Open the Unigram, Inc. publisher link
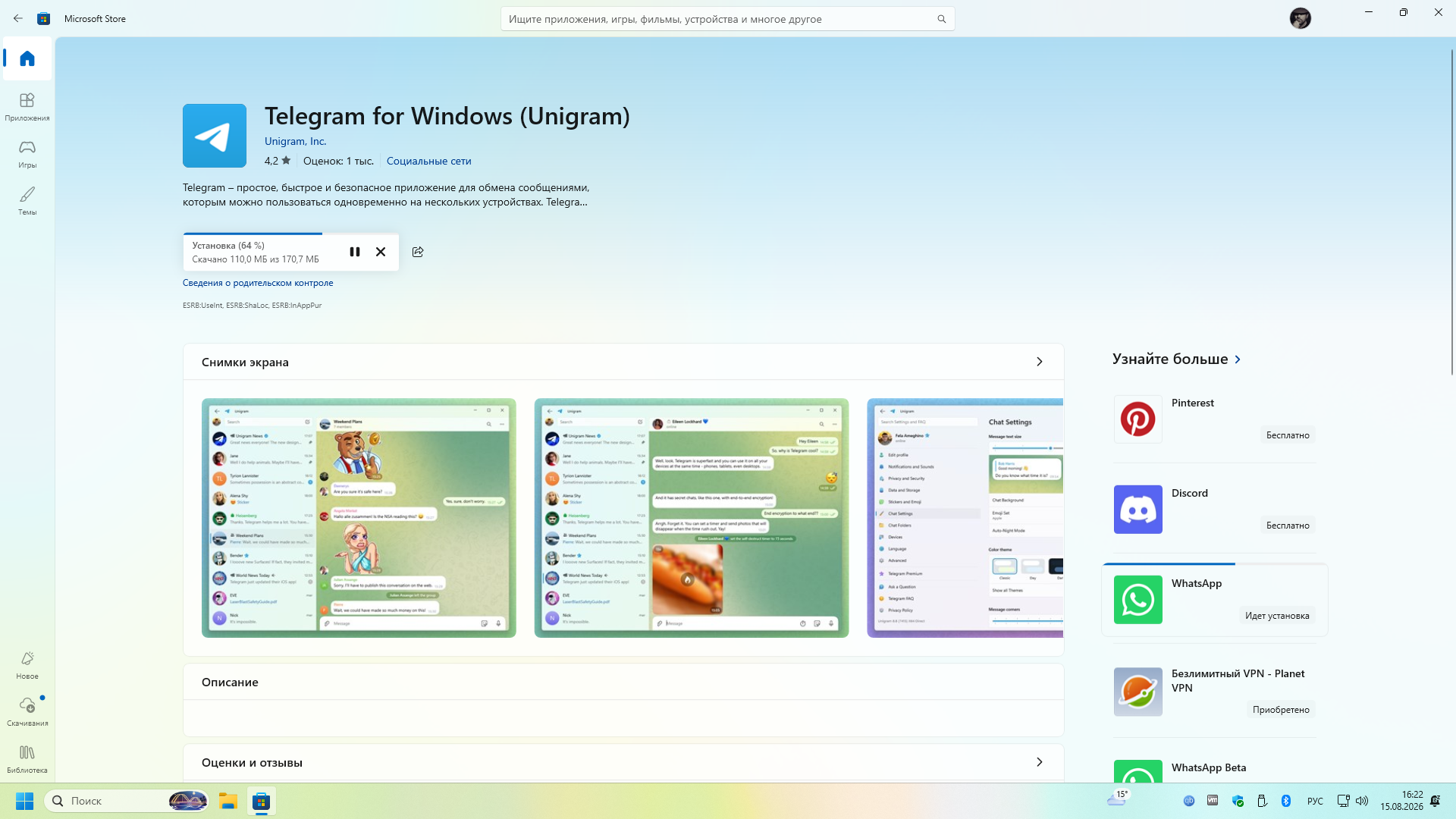Viewport: 1456px width, 819px height. click(295, 141)
